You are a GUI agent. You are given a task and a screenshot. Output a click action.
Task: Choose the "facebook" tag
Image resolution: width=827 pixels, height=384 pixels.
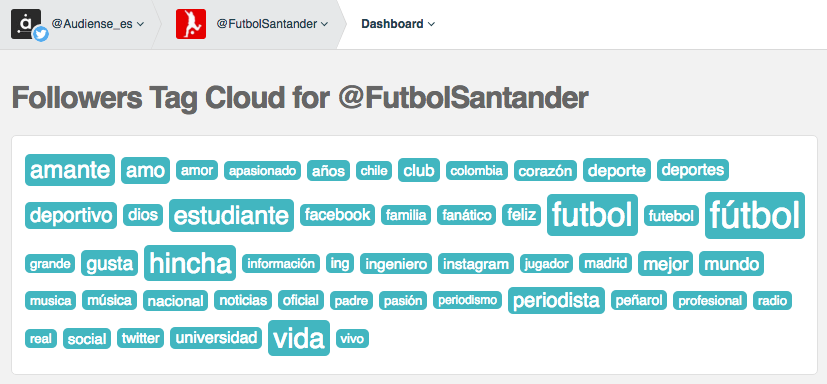tap(338, 215)
